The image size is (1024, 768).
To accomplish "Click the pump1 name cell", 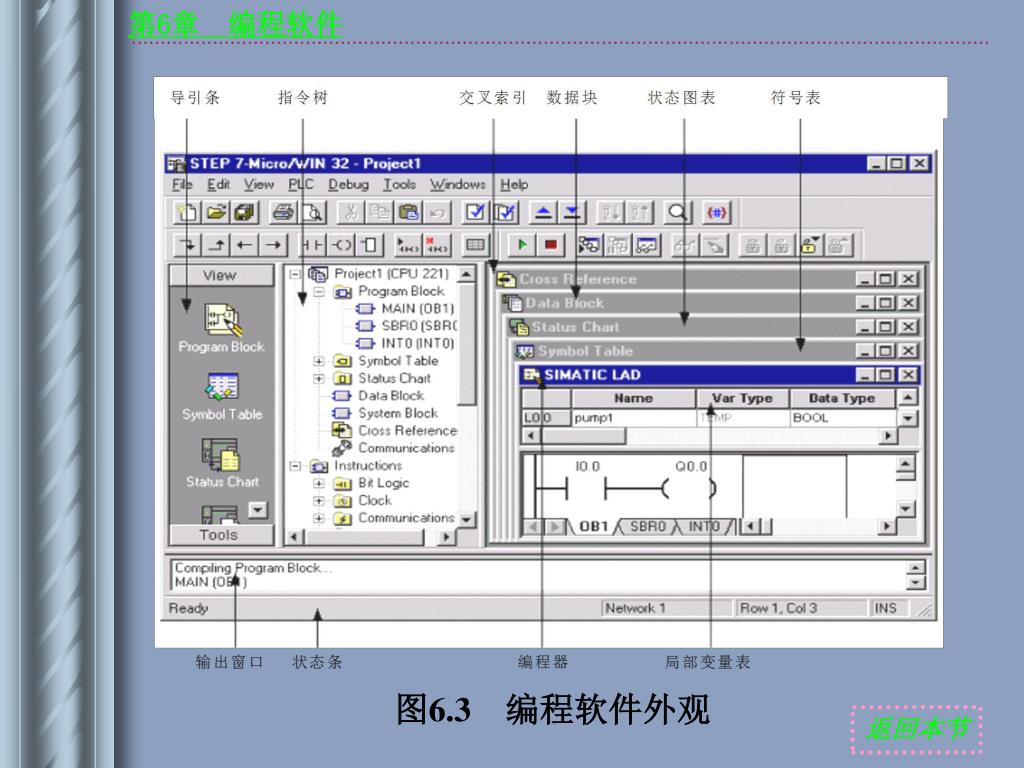I will pos(633,418).
